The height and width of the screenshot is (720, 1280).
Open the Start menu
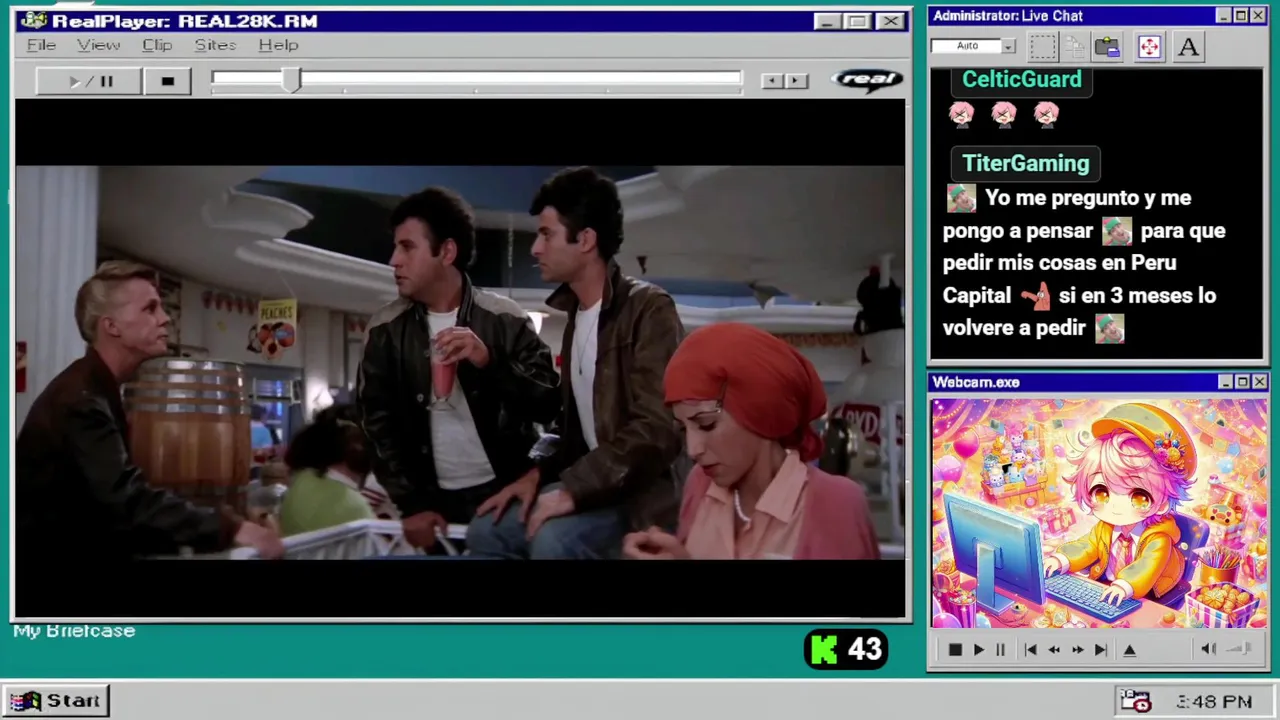(55, 701)
